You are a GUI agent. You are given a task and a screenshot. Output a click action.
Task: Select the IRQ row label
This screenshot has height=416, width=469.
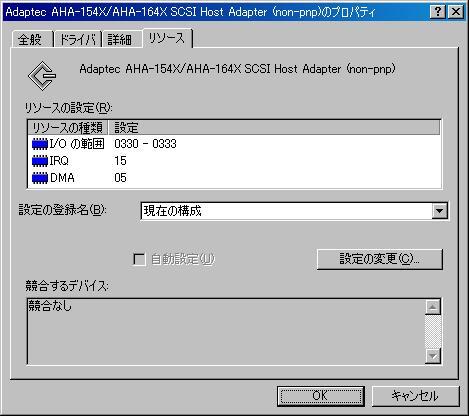59,161
